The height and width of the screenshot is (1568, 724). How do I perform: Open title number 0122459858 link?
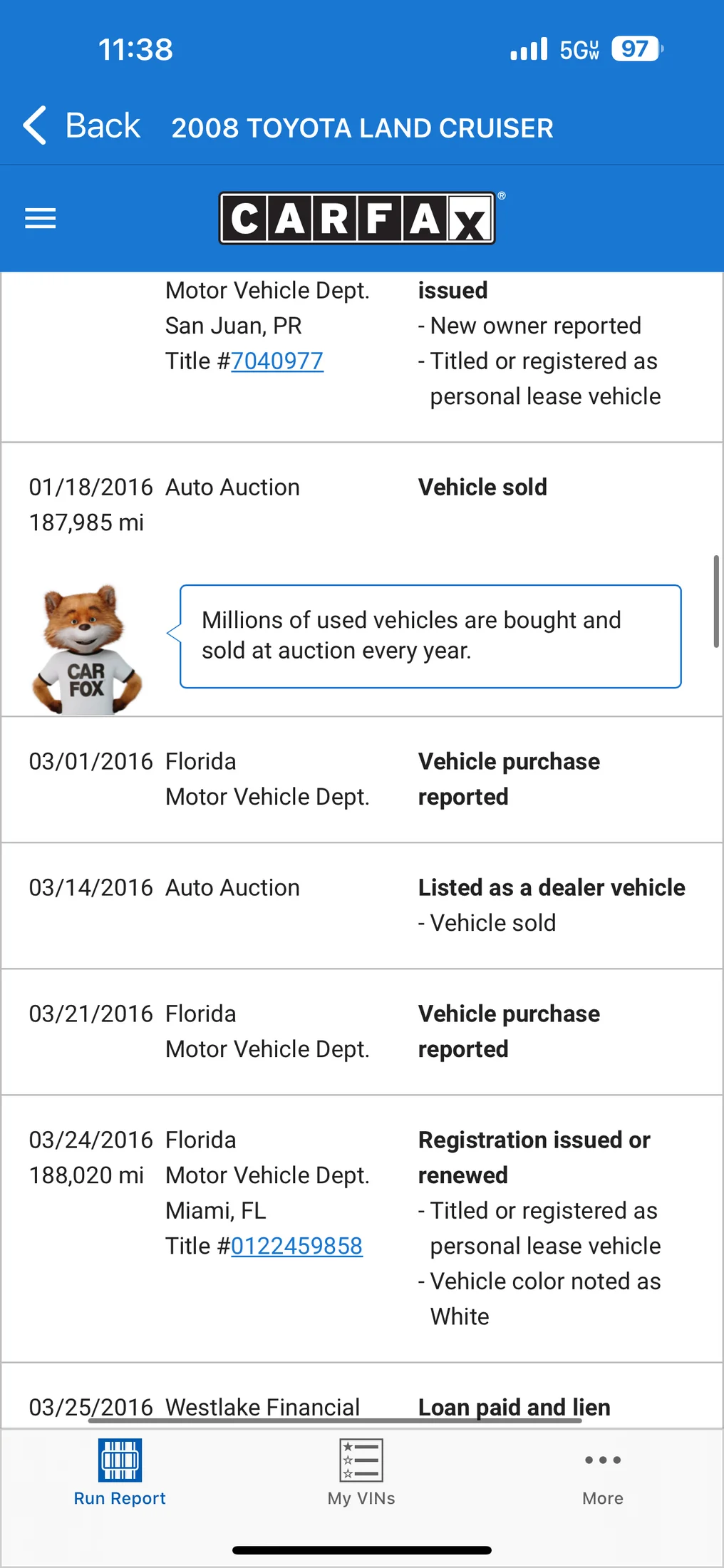click(x=296, y=1246)
